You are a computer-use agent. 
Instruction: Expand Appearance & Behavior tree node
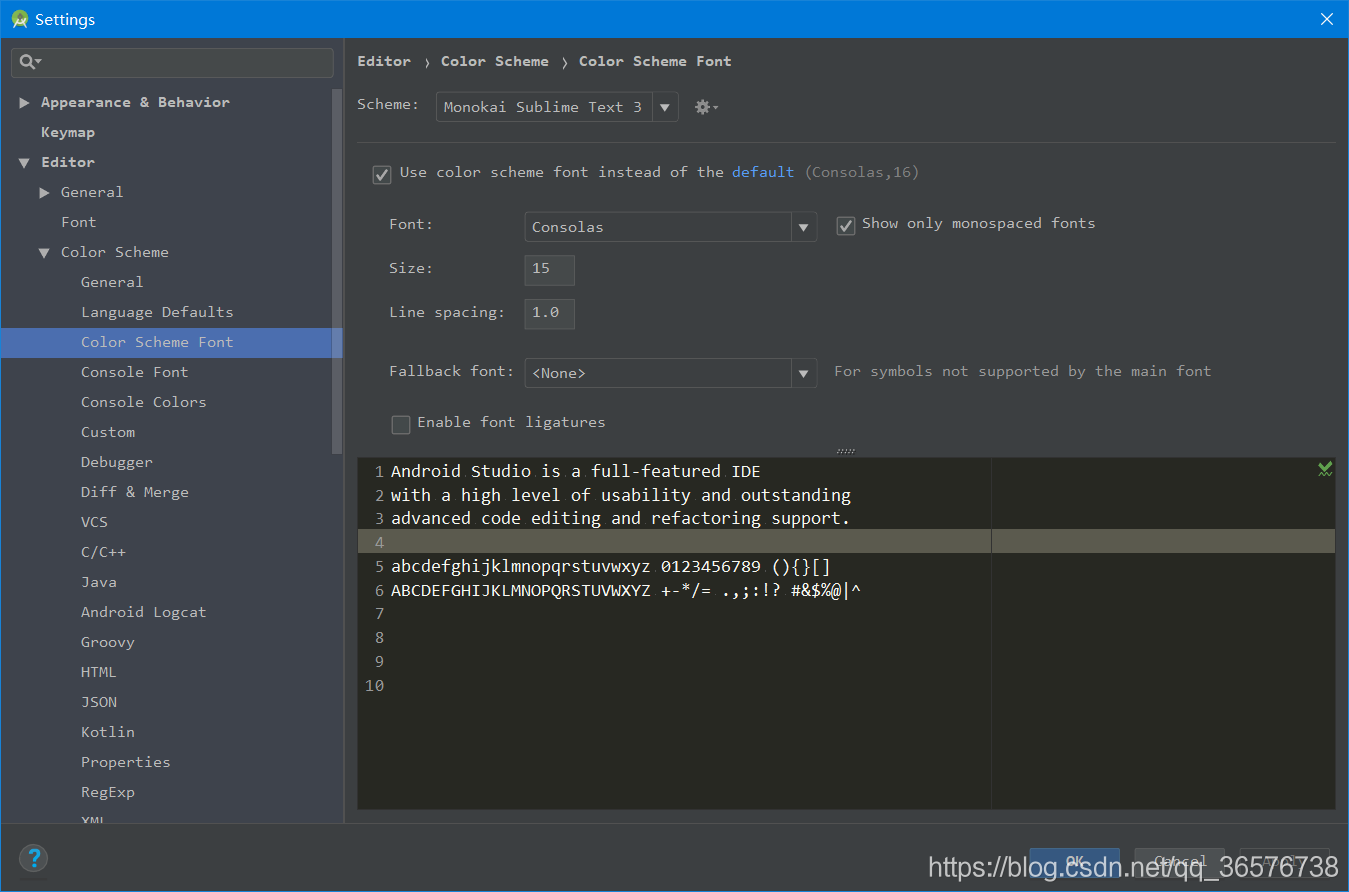[x=24, y=102]
